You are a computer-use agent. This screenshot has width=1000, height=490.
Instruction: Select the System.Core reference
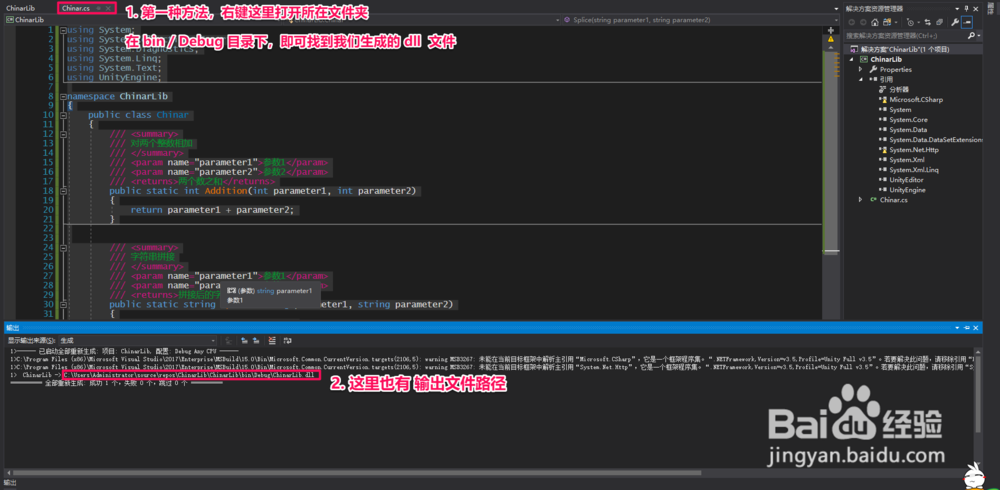[x=908, y=120]
